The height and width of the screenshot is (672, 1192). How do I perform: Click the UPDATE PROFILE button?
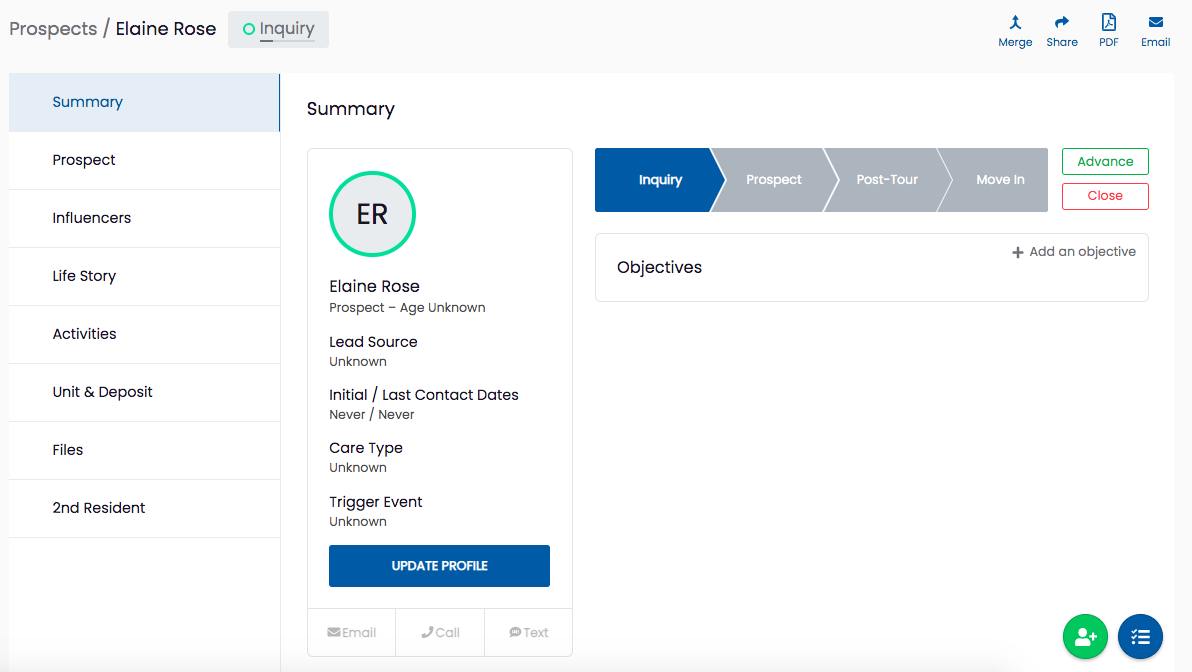pyautogui.click(x=439, y=566)
